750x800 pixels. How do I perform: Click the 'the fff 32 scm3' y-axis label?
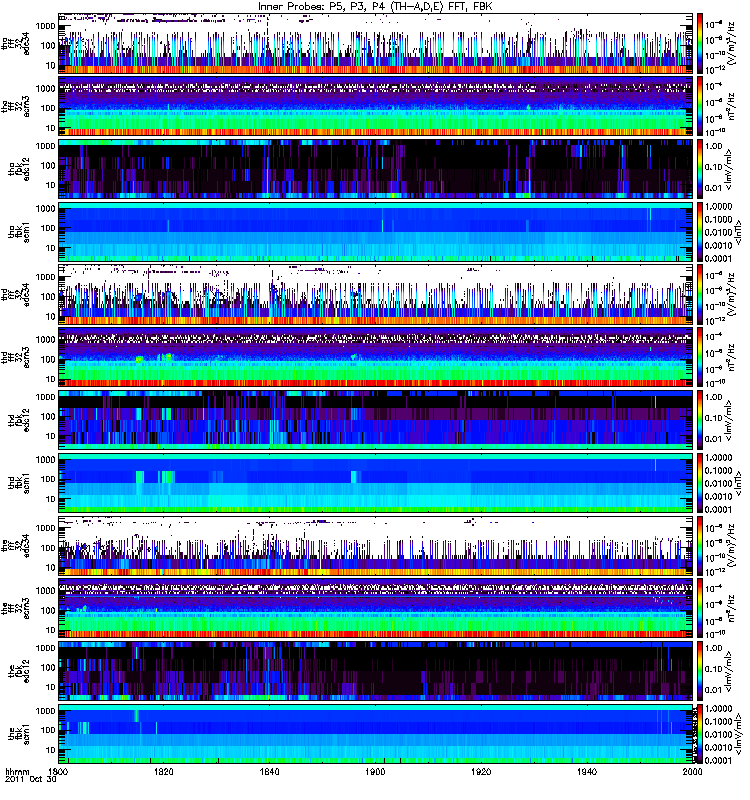pos(16,608)
